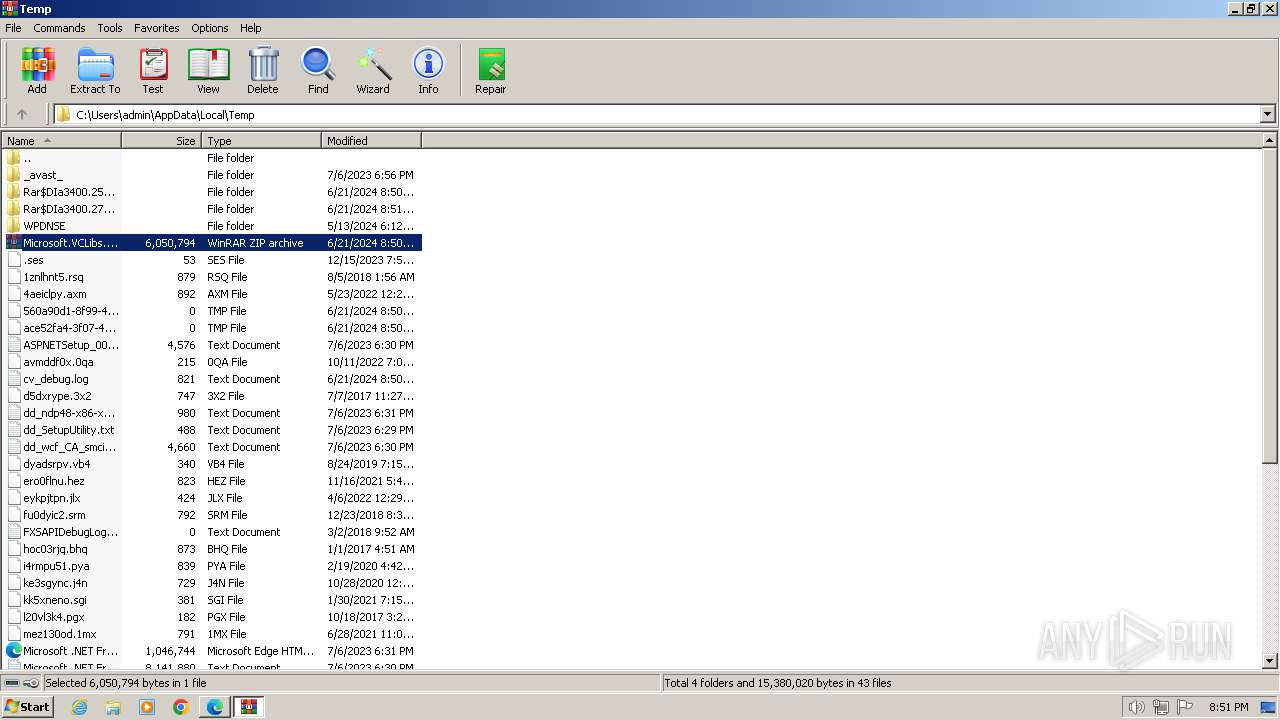Click the Delete trash can icon
1280x720 pixels.
(263, 71)
